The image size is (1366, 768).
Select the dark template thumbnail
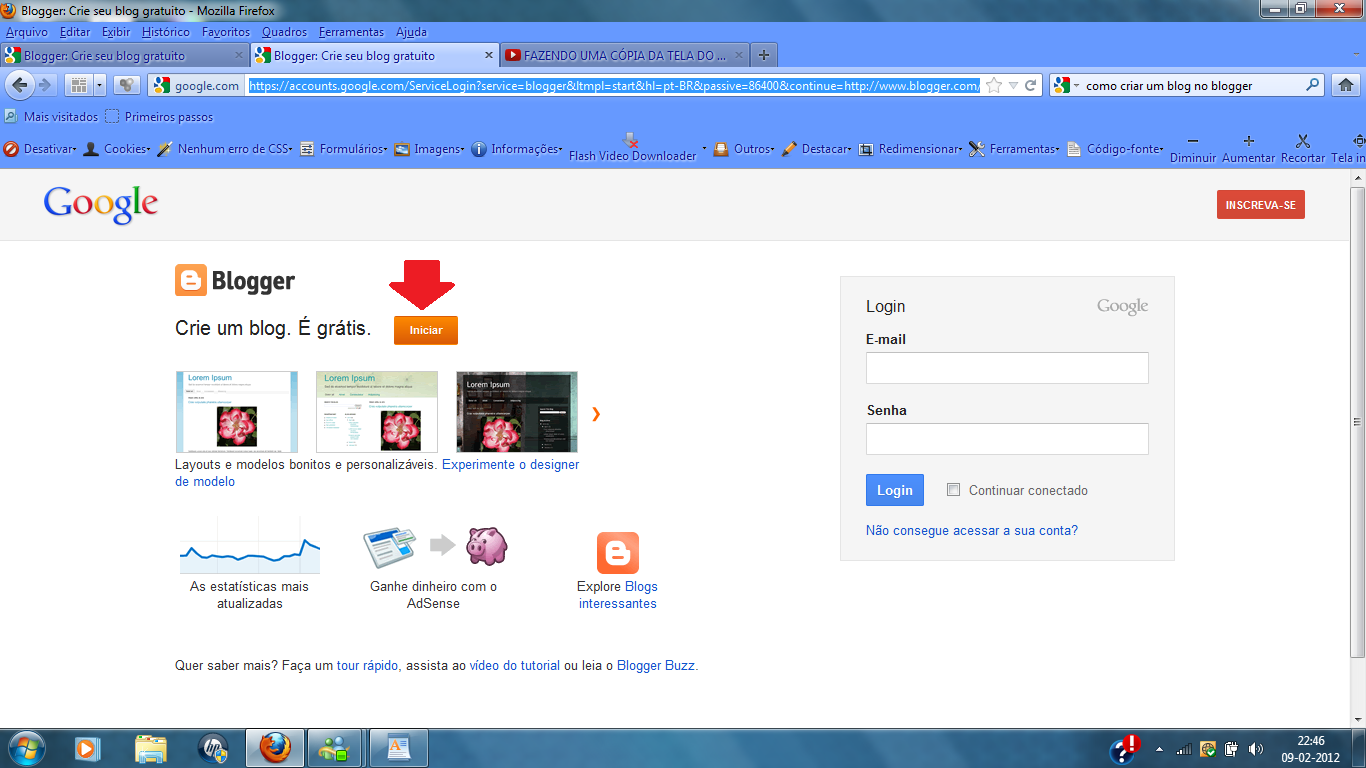pos(517,412)
